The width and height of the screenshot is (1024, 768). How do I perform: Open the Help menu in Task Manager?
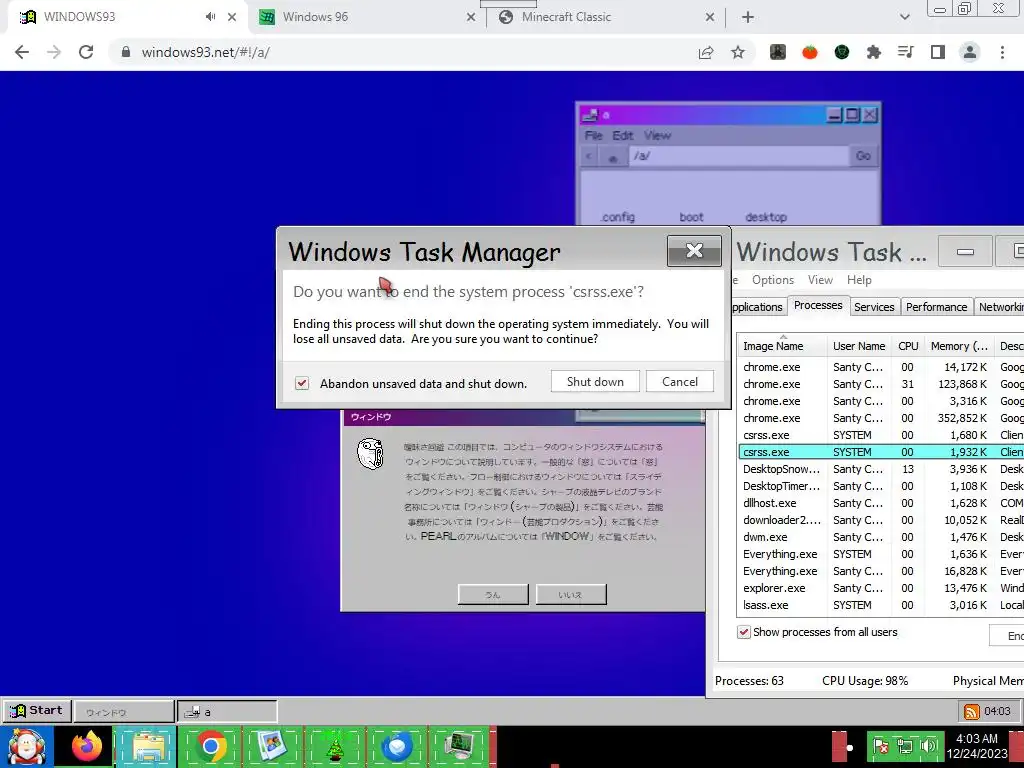859,280
